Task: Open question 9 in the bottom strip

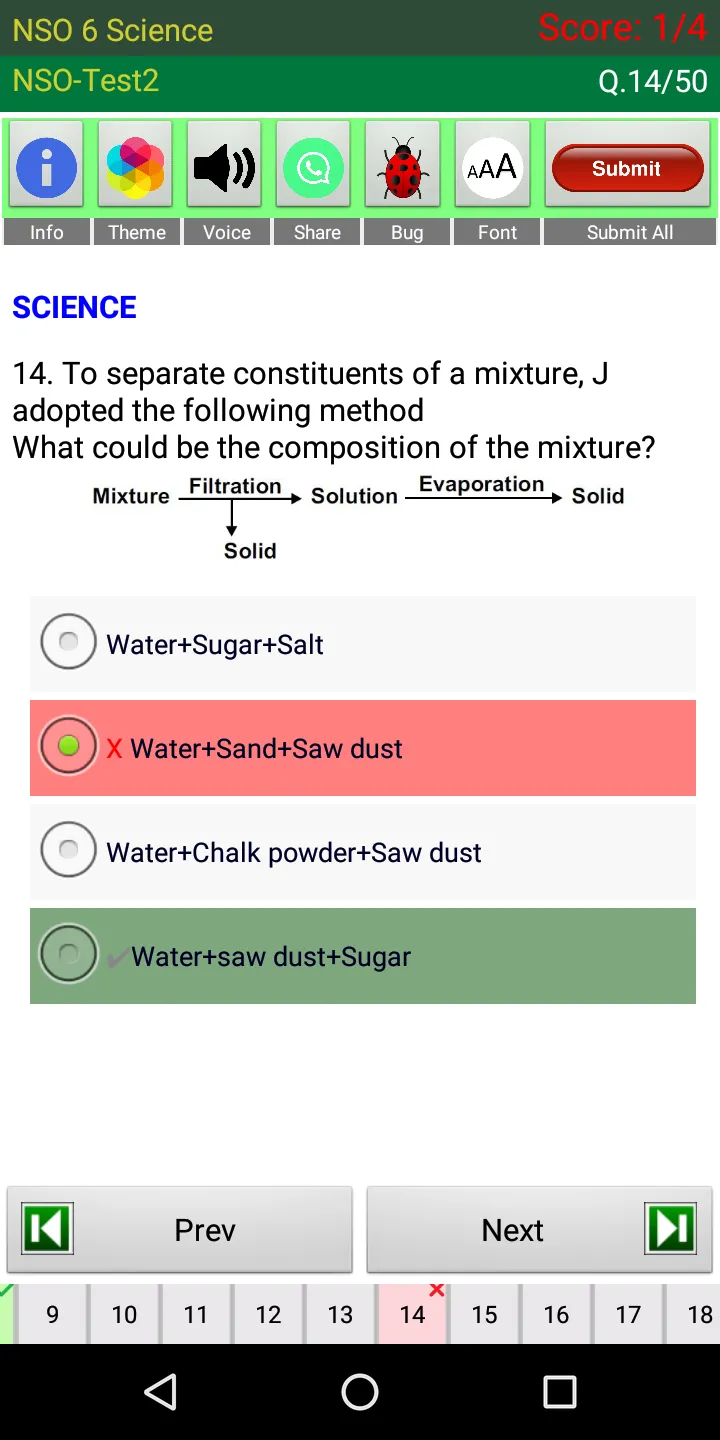Action: [x=52, y=1314]
